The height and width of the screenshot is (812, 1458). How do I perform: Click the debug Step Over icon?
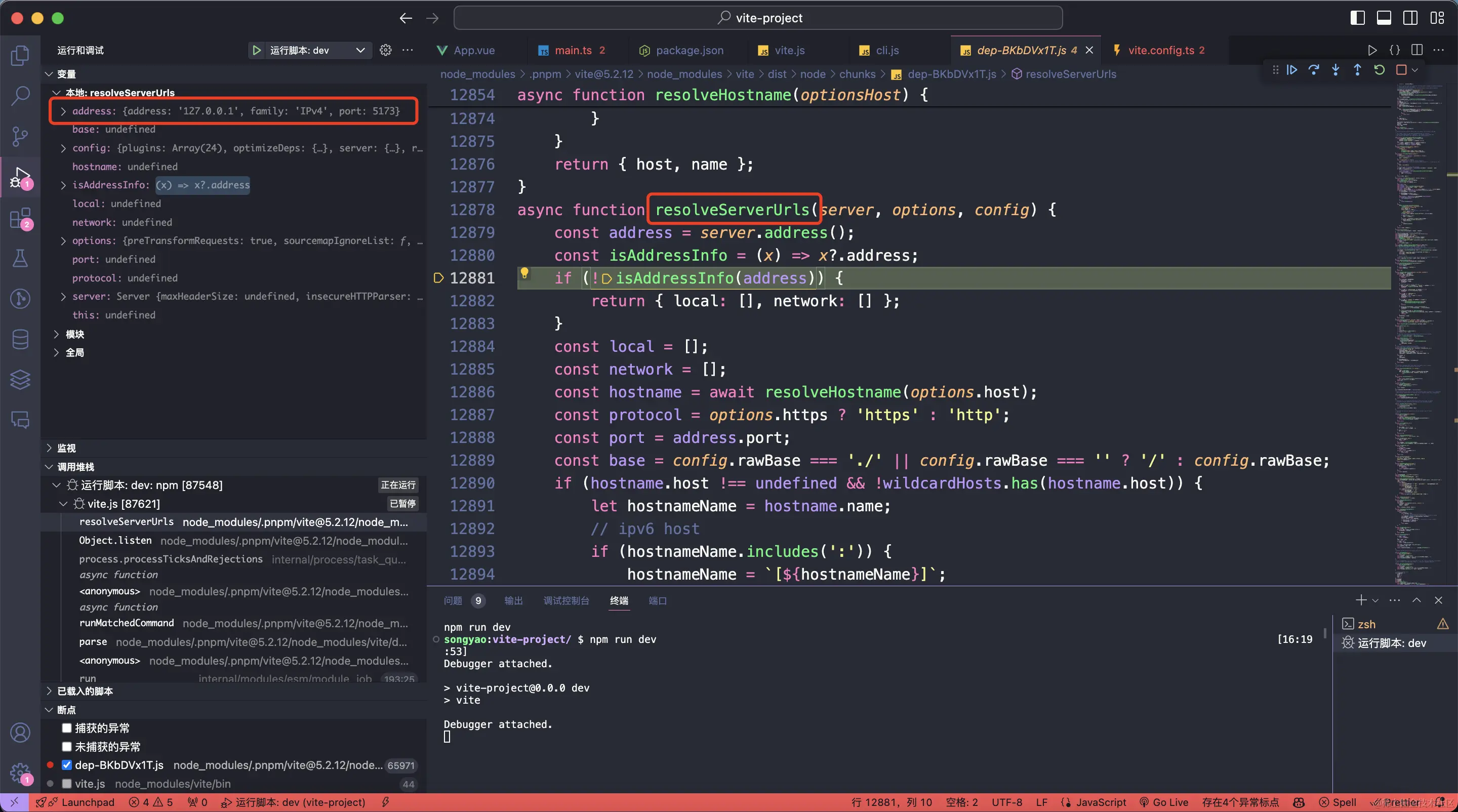click(x=1314, y=69)
